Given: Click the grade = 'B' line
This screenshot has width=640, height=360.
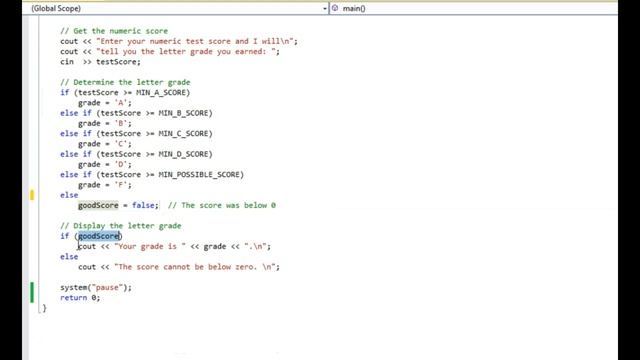Looking at the screenshot, I should click(105, 123).
